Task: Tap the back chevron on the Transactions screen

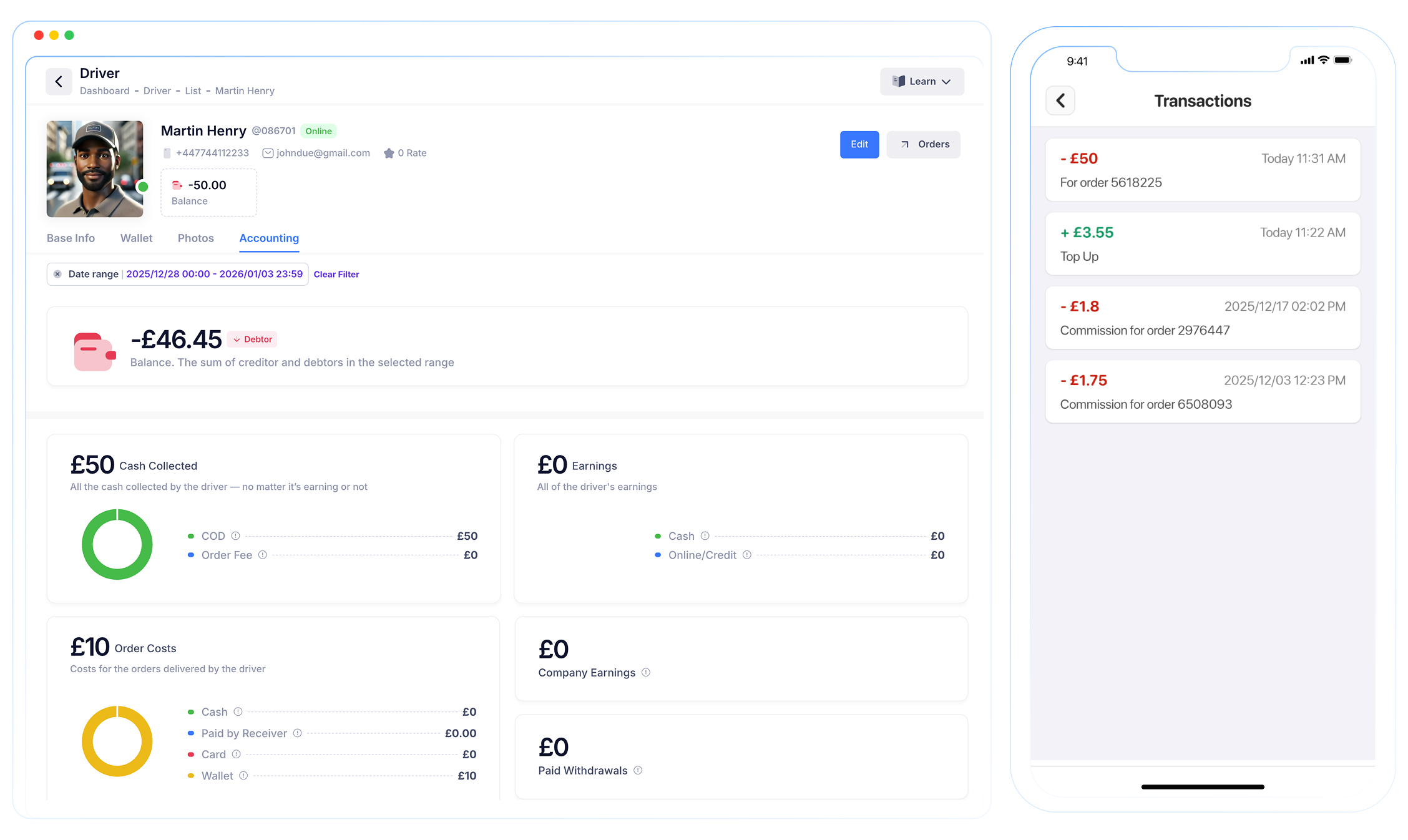Action: 1060,100
